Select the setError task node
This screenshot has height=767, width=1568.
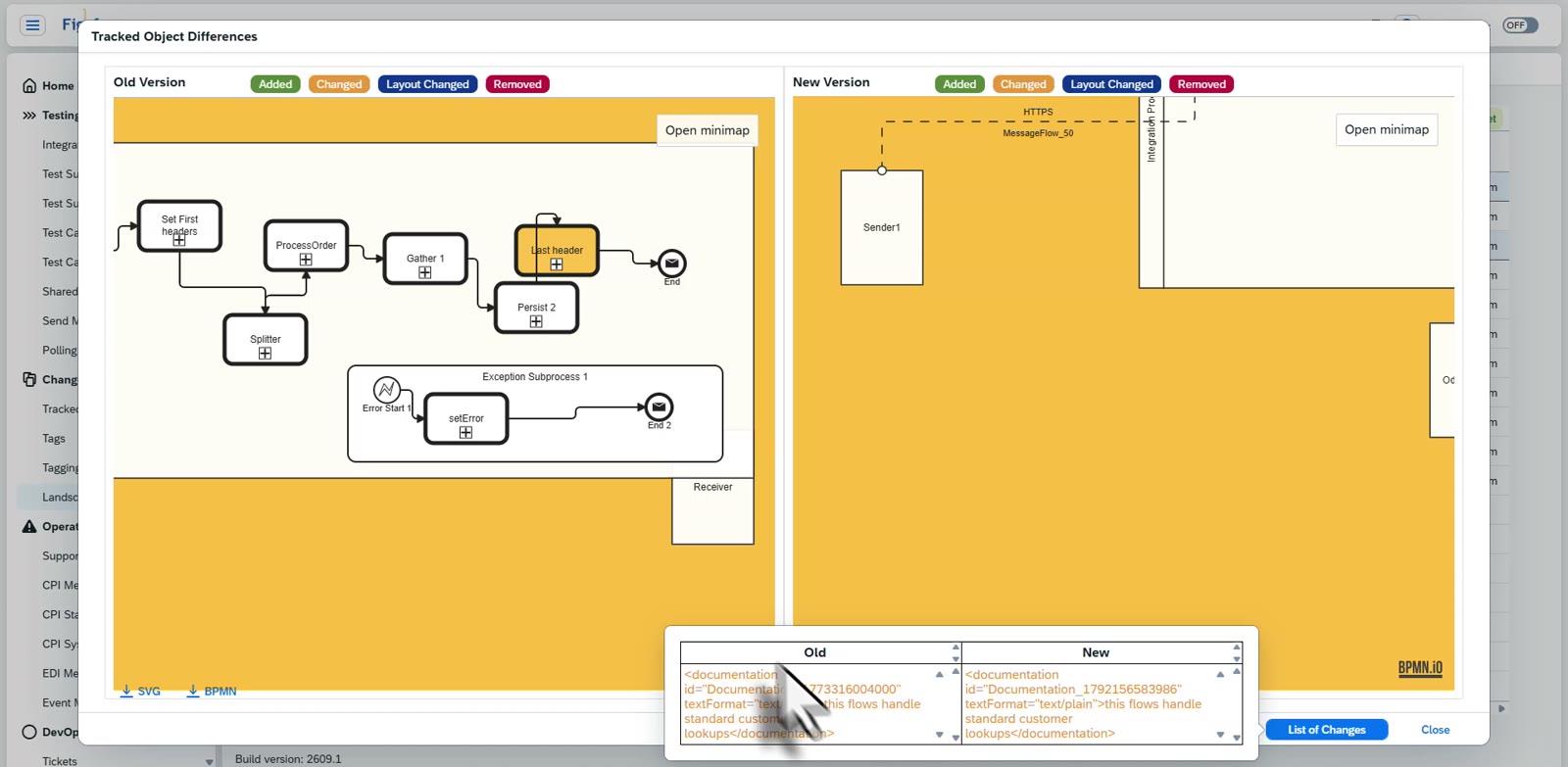click(x=466, y=419)
